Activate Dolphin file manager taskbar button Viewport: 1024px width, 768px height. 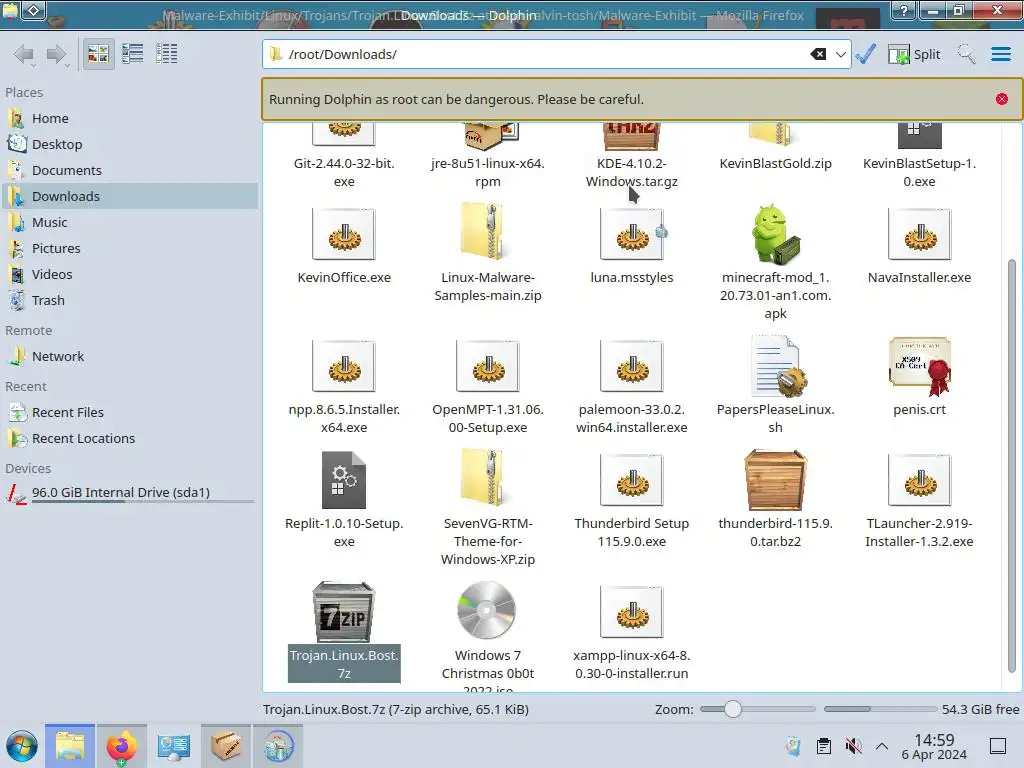pos(70,746)
